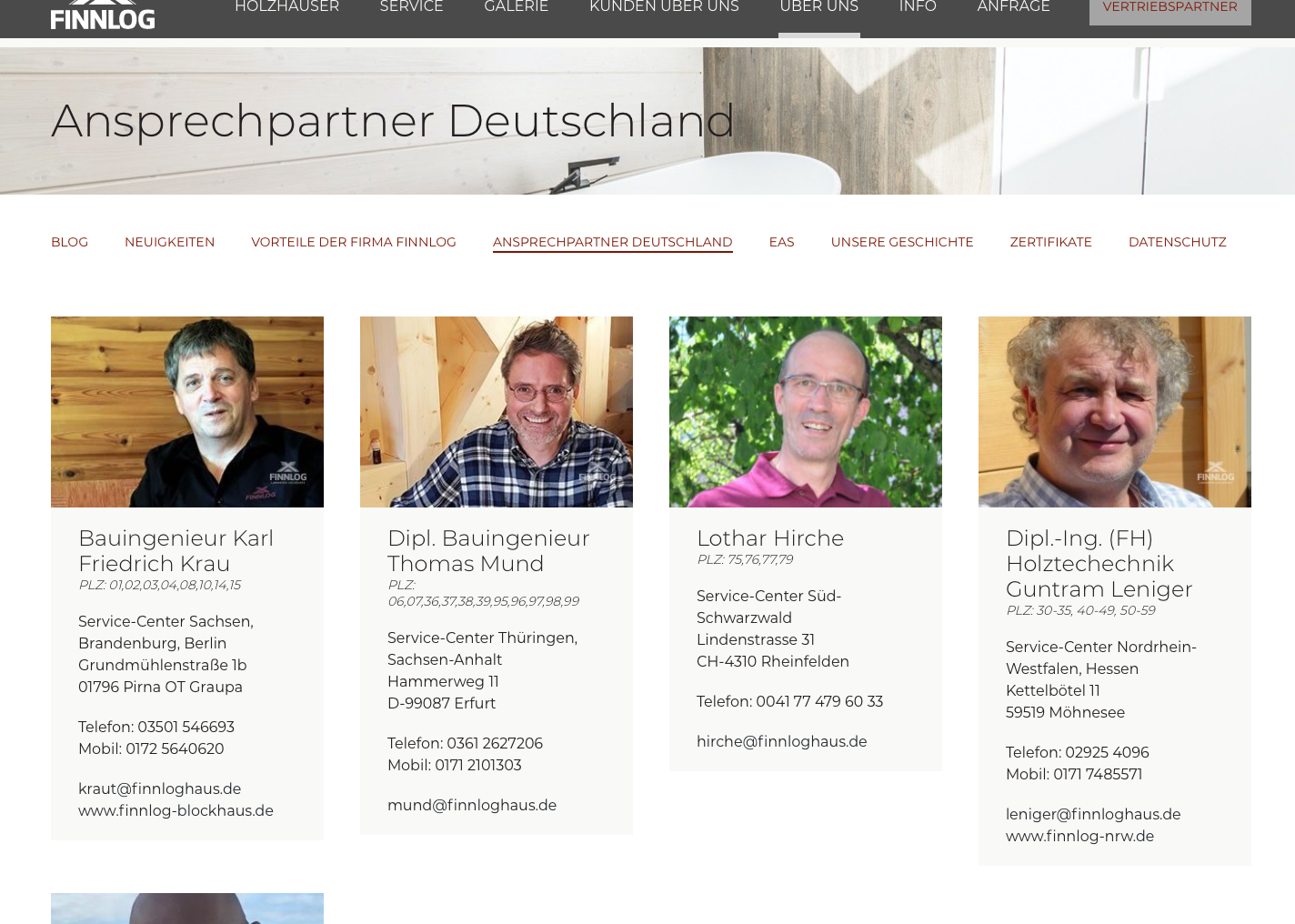The width and height of the screenshot is (1295, 924).
Task: Select ANSPRECHPARTNER DEUTSCHLAND tab
Action: click(612, 242)
